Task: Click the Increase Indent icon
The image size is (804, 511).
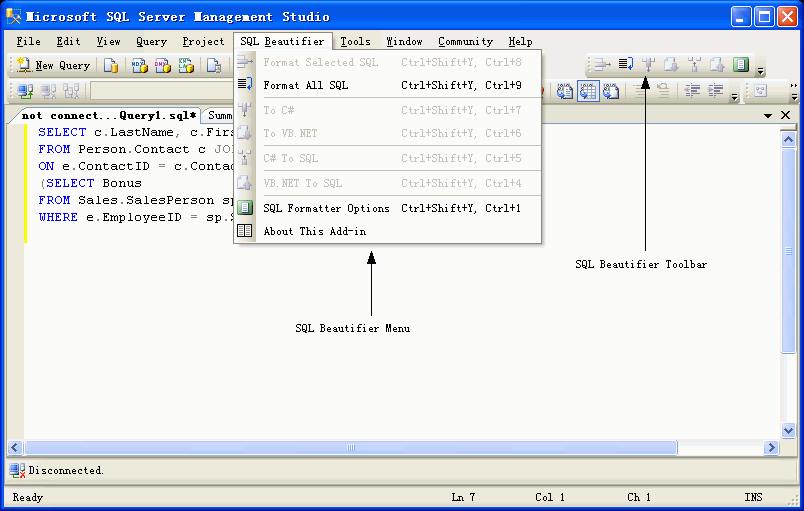Action: pos(715,91)
